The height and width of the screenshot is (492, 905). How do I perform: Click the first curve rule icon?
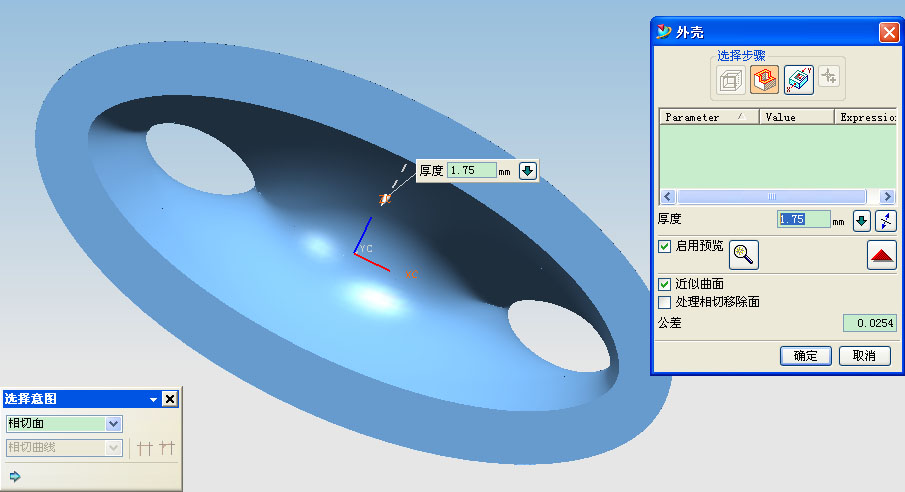click(x=145, y=448)
